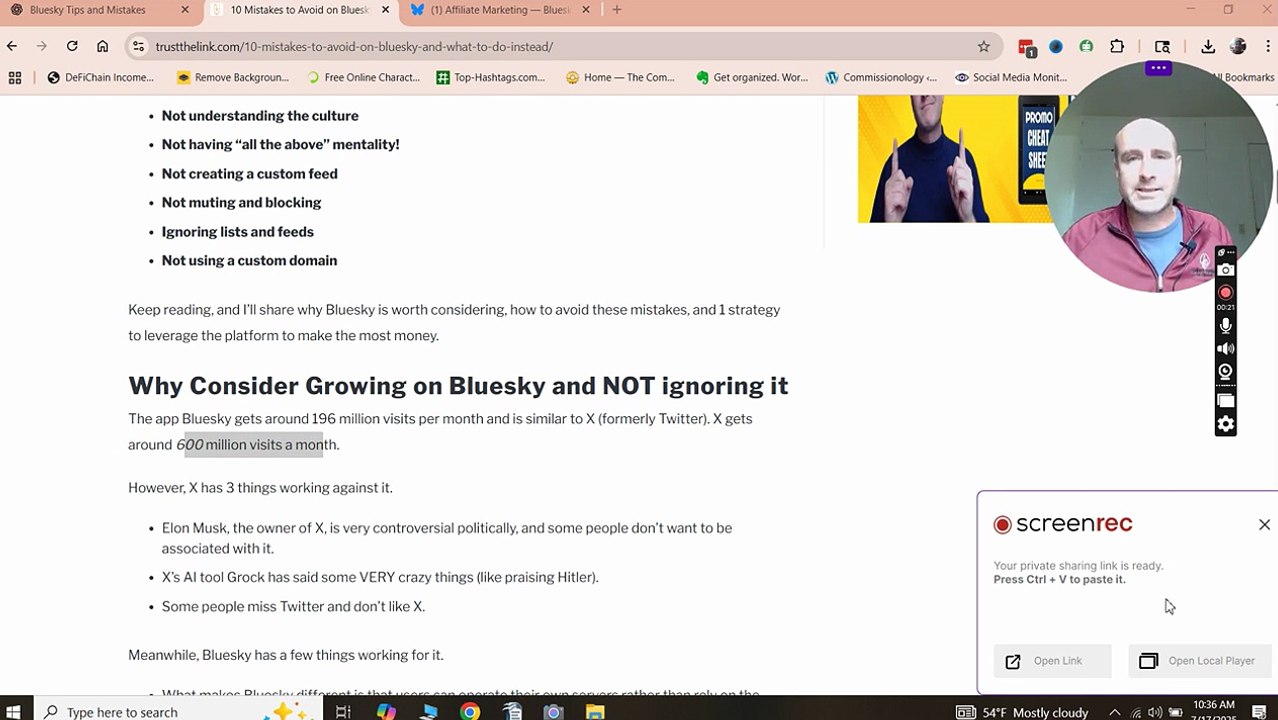
Task: Open File Explorer from the taskbar
Action: (595, 711)
